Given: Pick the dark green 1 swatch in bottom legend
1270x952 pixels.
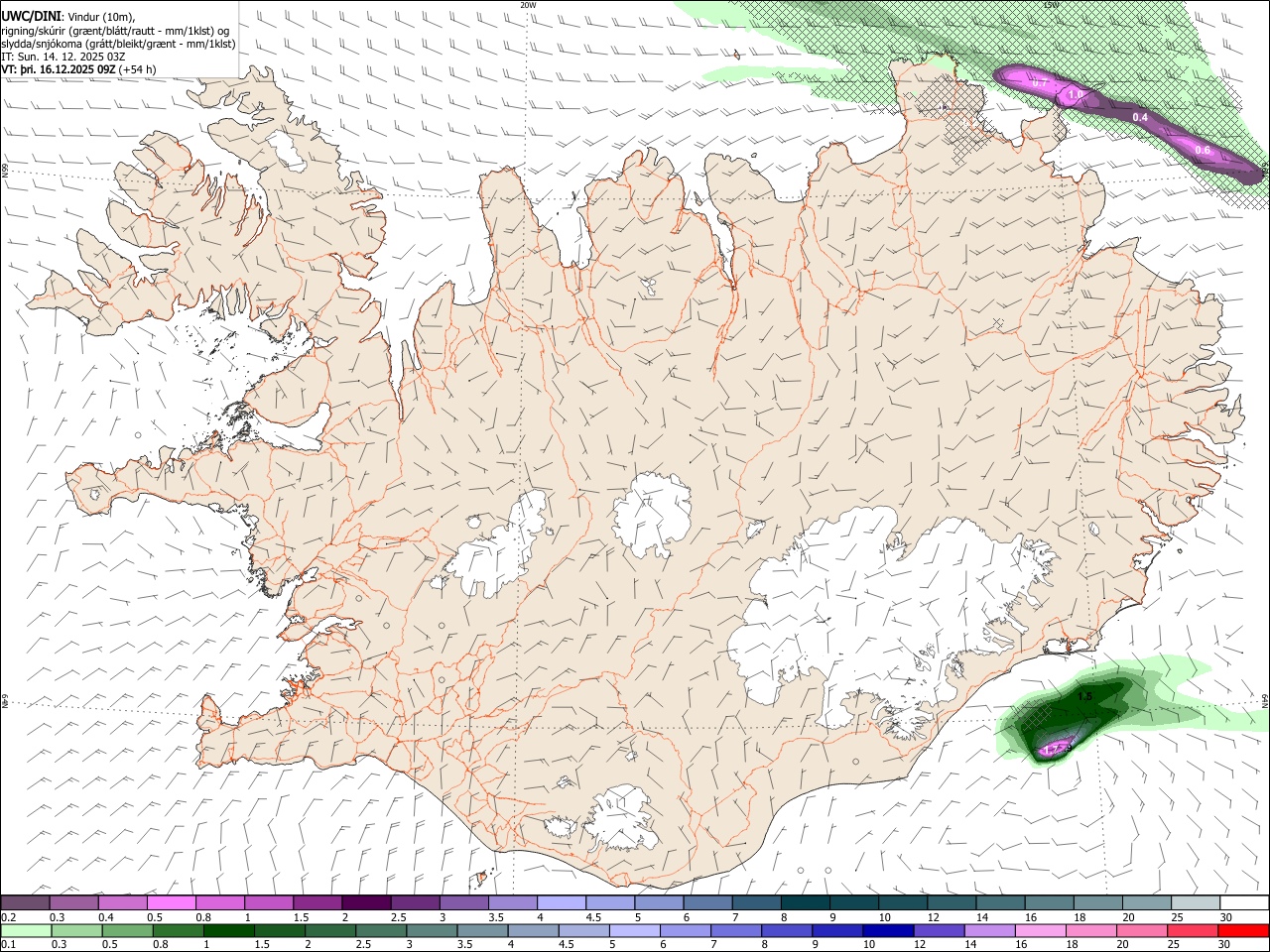Looking at the screenshot, I should pos(229,931).
